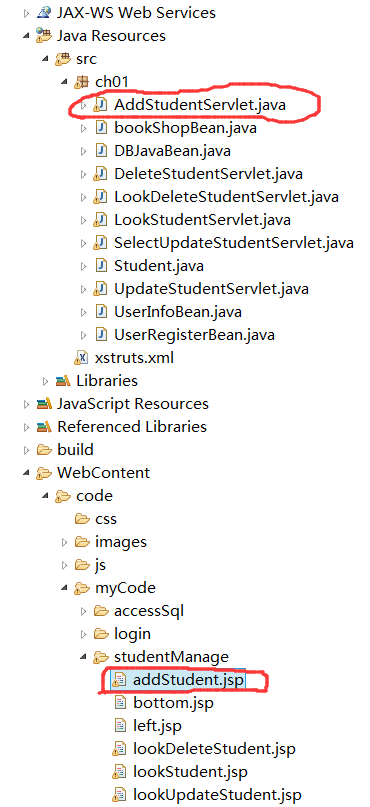Expand the build folder
Screen dimensions: 370x807
[27, 450]
